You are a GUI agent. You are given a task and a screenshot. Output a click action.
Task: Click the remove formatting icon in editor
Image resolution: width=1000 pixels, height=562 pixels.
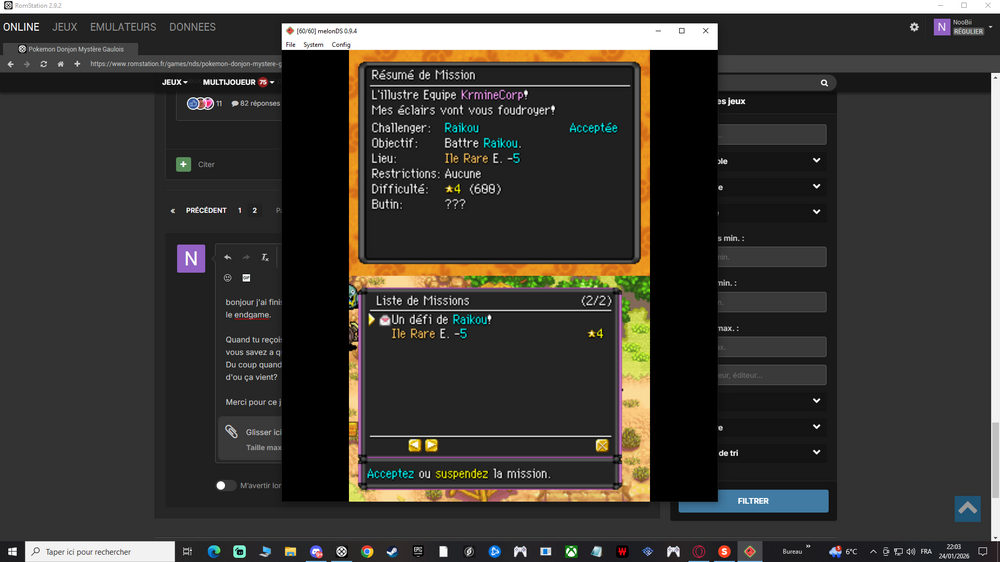pos(265,257)
